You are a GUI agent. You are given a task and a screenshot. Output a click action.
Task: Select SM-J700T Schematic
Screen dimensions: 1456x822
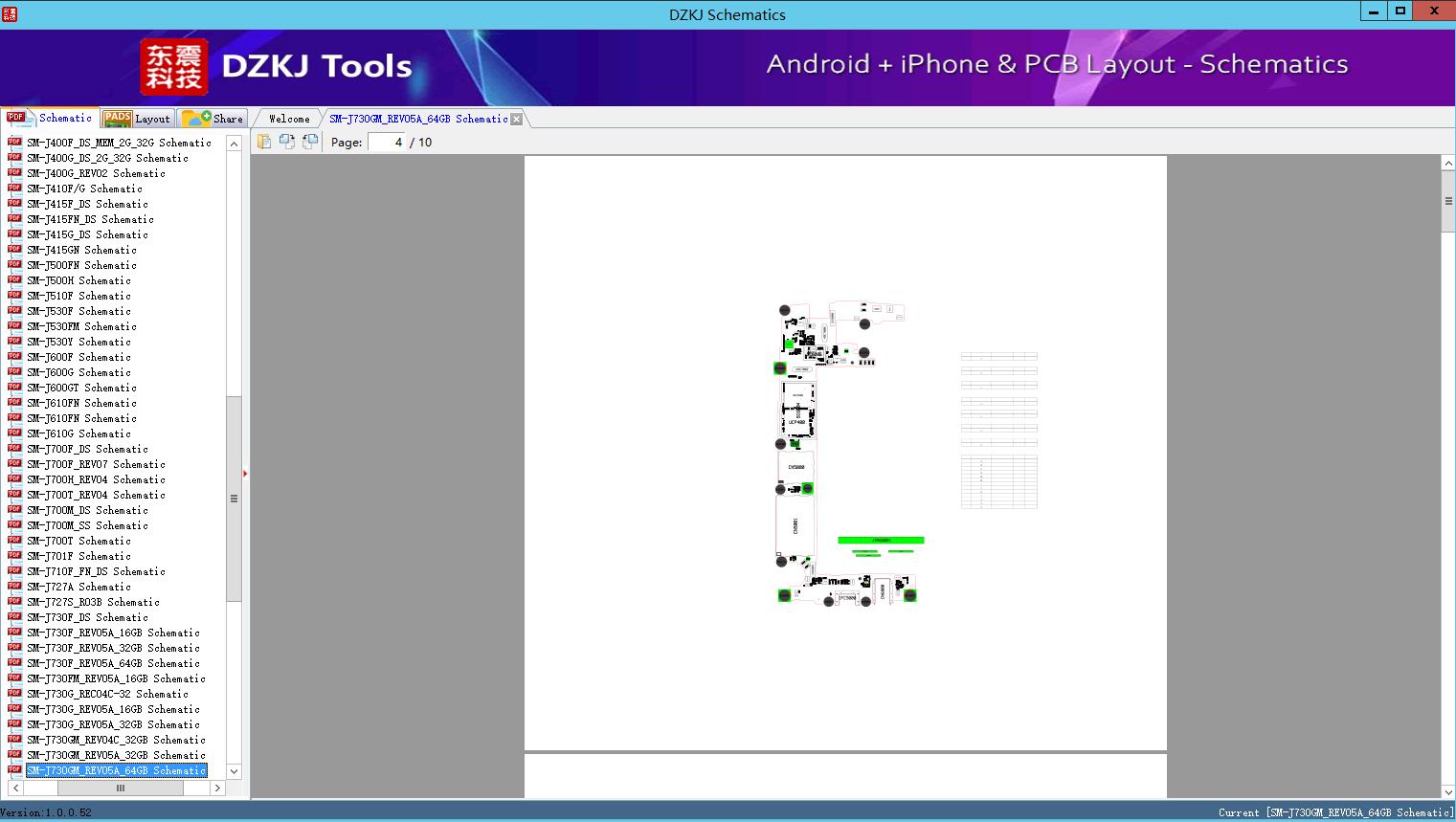[78, 541]
